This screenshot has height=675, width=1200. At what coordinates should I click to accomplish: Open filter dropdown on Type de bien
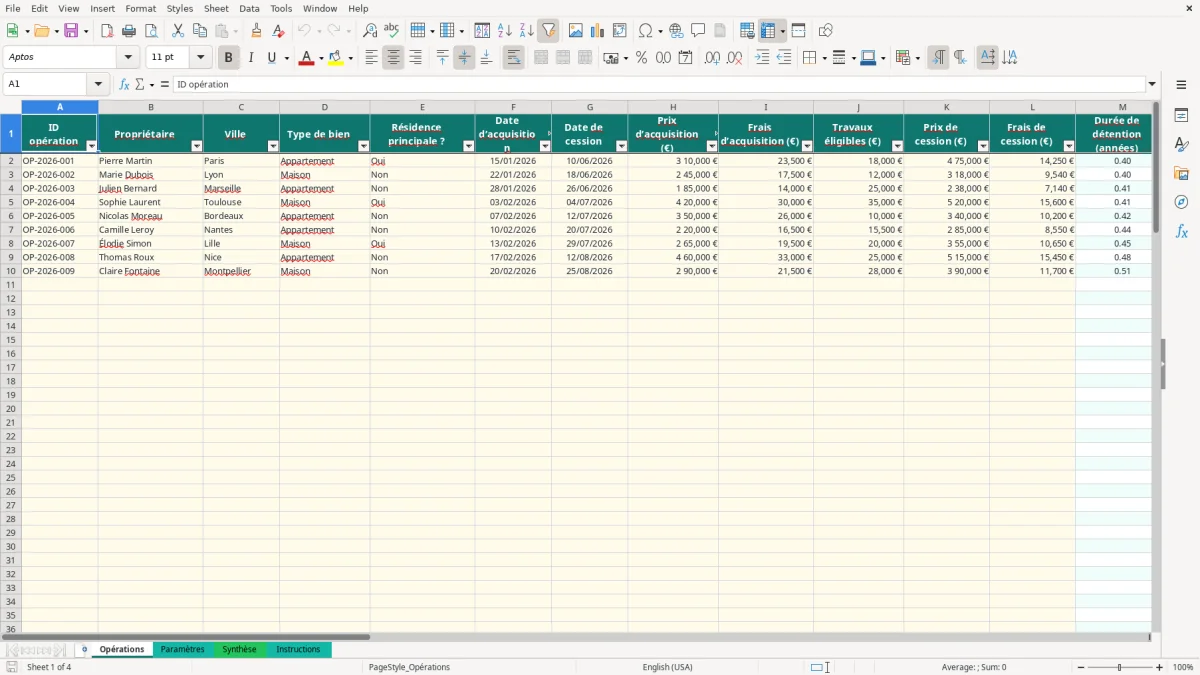[x=363, y=146]
